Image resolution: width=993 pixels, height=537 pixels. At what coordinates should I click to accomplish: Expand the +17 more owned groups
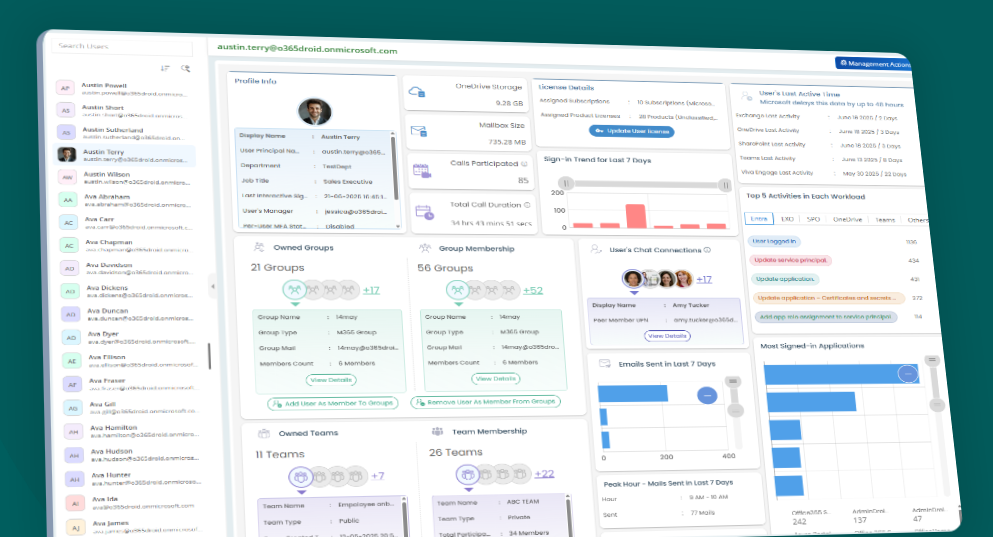[x=370, y=290]
